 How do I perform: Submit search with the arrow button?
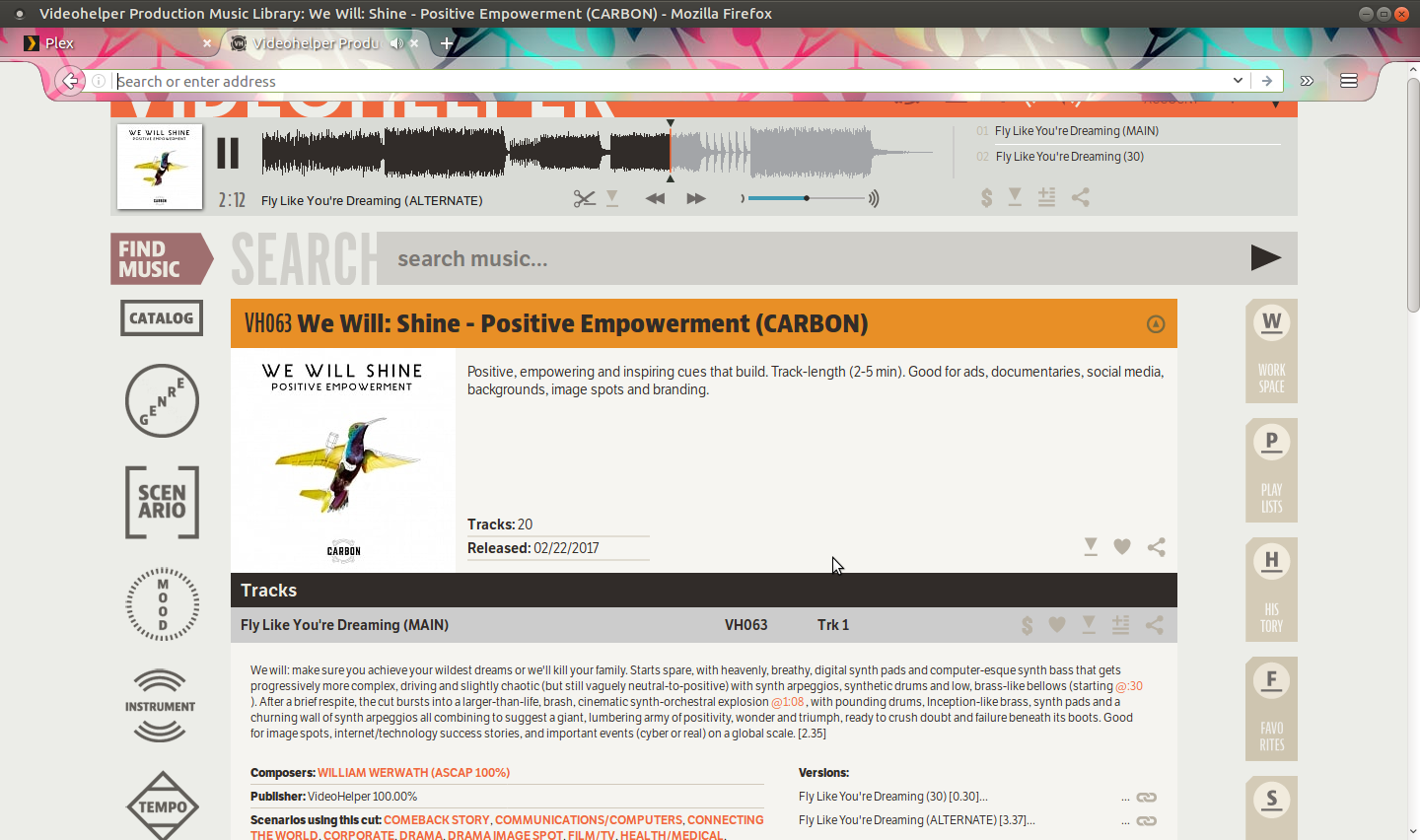(x=1266, y=258)
